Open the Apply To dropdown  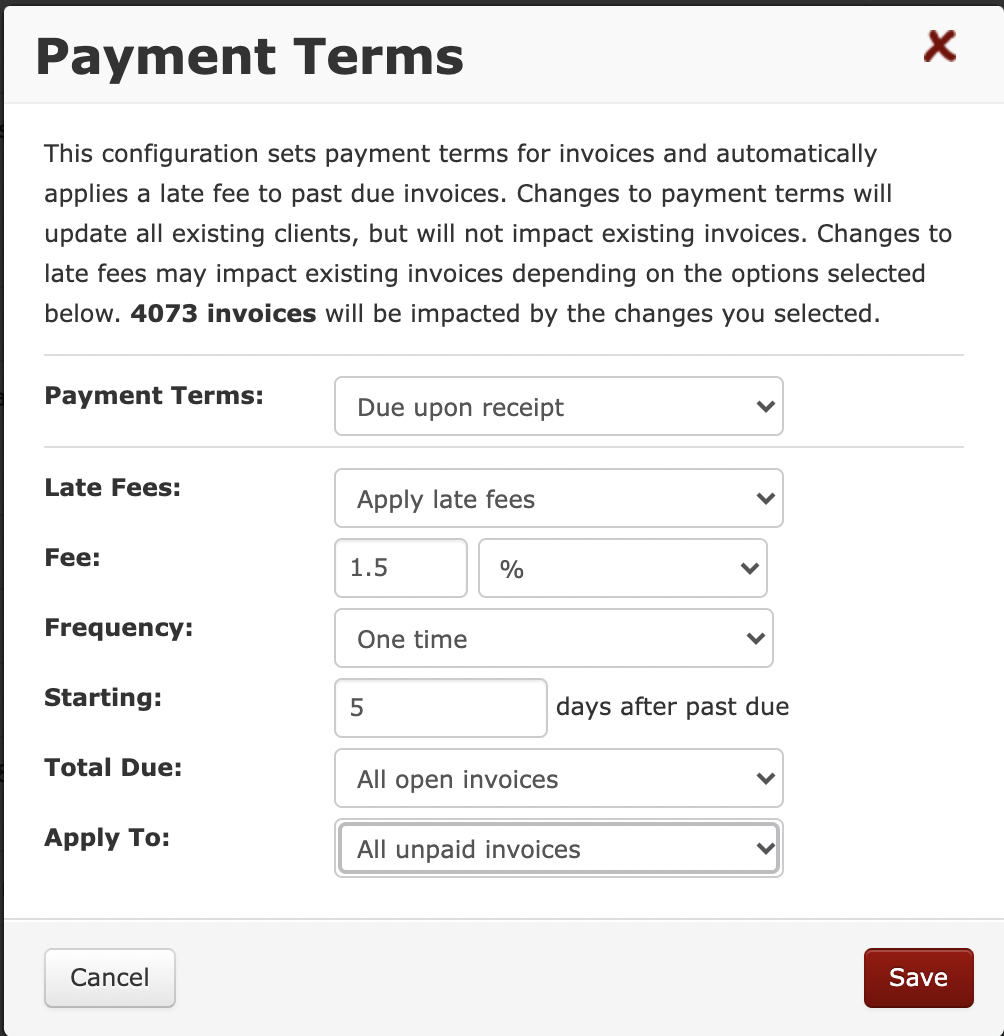tap(559, 848)
